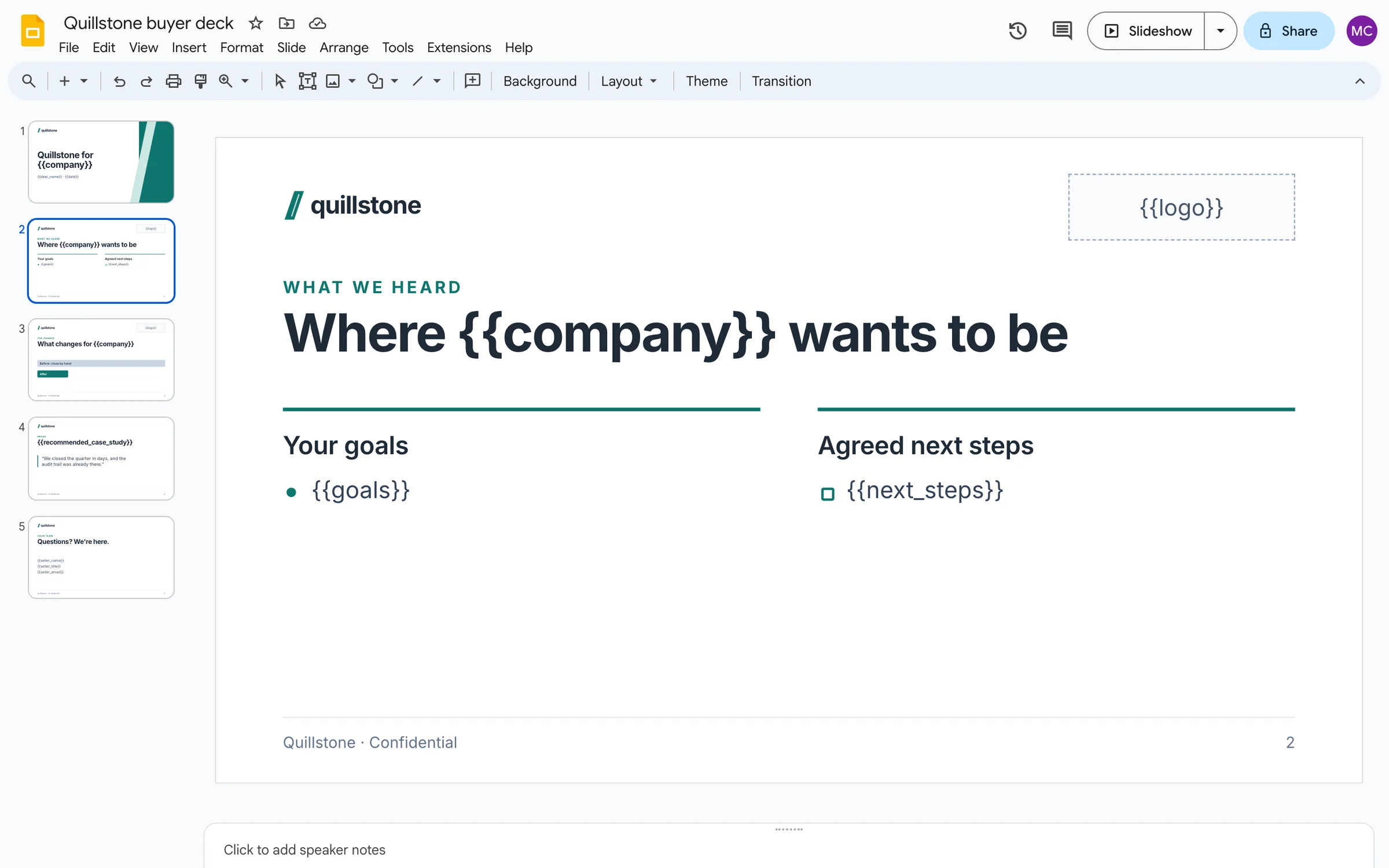Print the presentation
Viewport: 1389px width, 868px height.
click(x=174, y=81)
